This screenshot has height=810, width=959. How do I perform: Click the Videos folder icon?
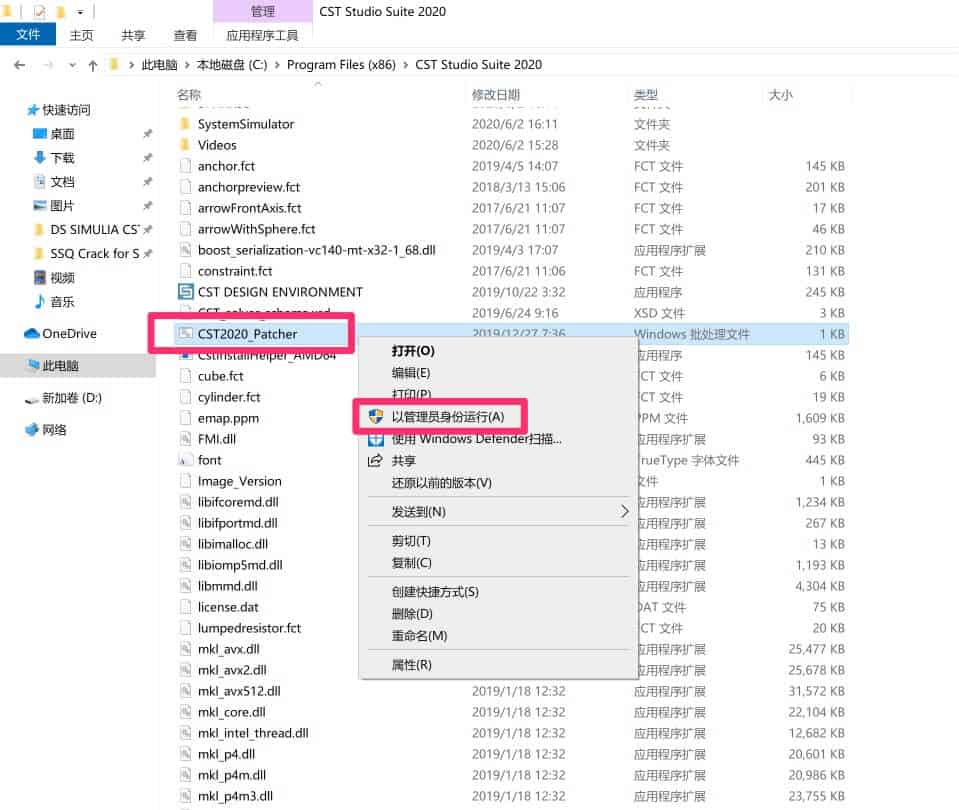pos(185,145)
